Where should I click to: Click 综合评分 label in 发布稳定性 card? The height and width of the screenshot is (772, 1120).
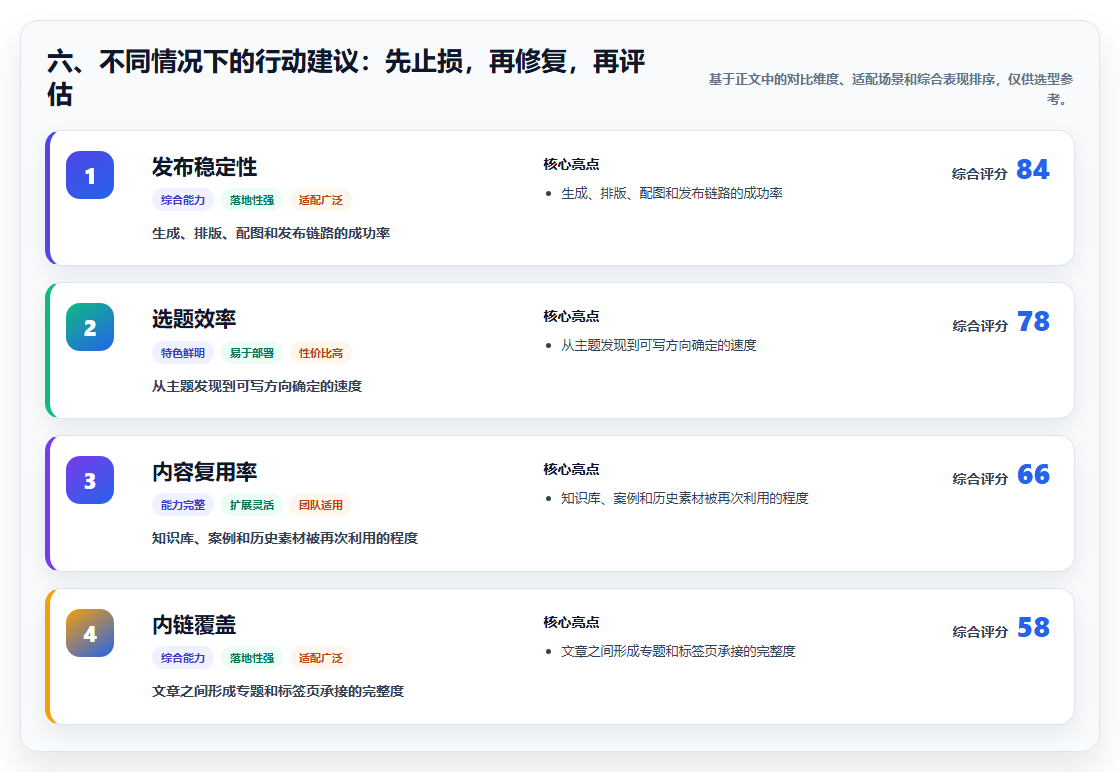(x=979, y=174)
